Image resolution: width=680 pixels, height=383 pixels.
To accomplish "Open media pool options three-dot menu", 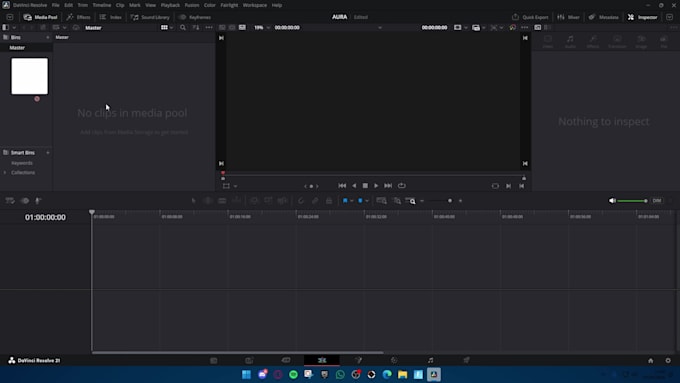I will point(209,27).
